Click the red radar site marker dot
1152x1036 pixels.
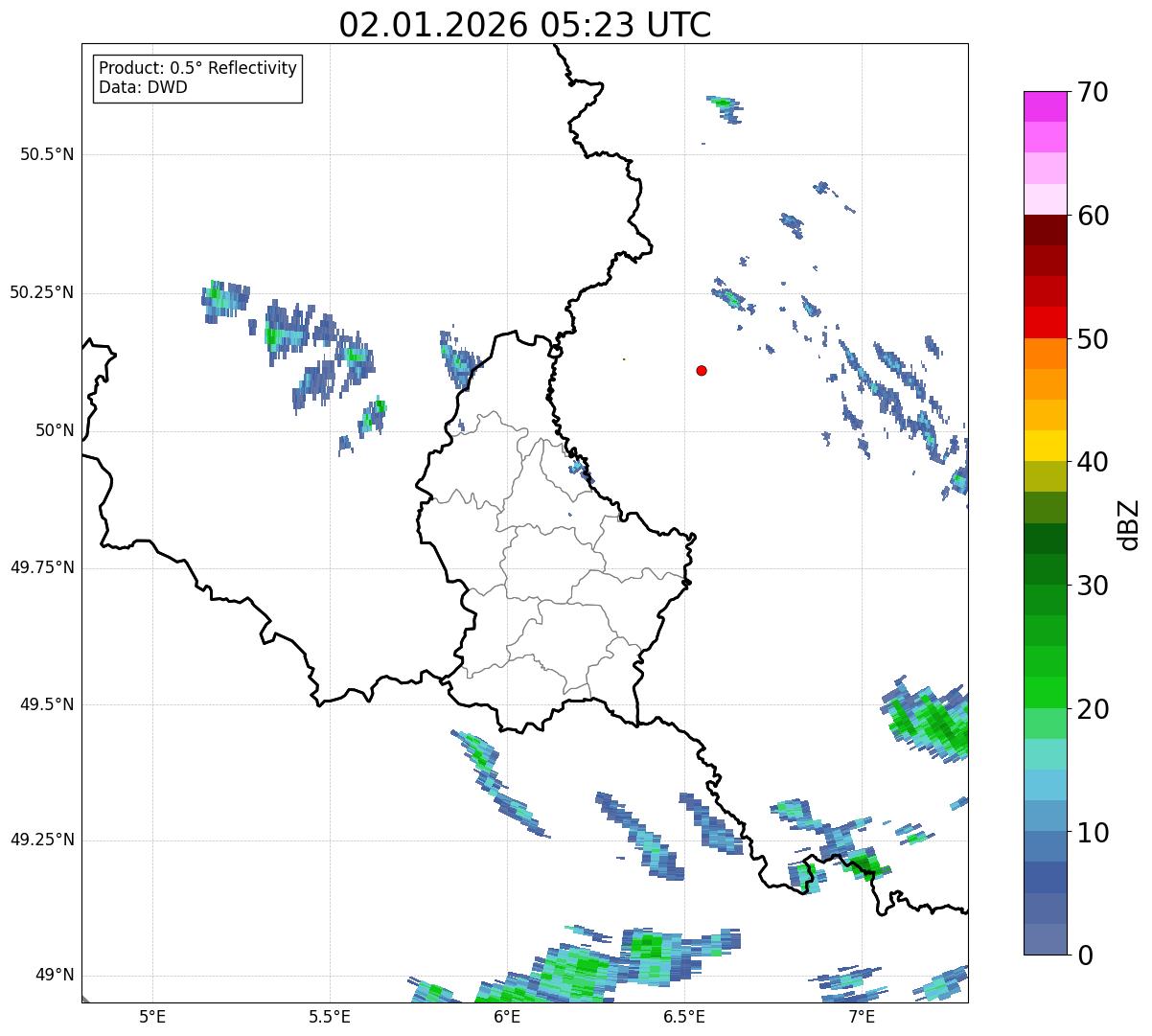702,370
